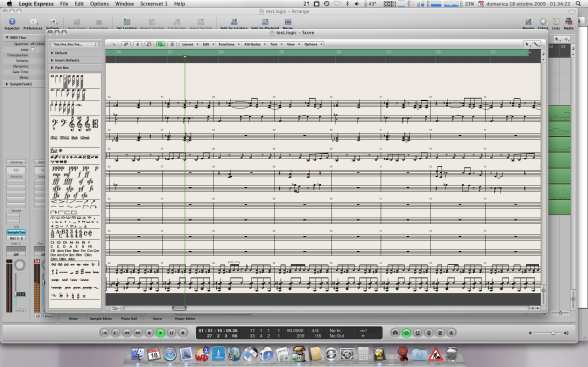Open Finder from the Dock
Viewport: 588px width, 367px height.
[x=138, y=354]
